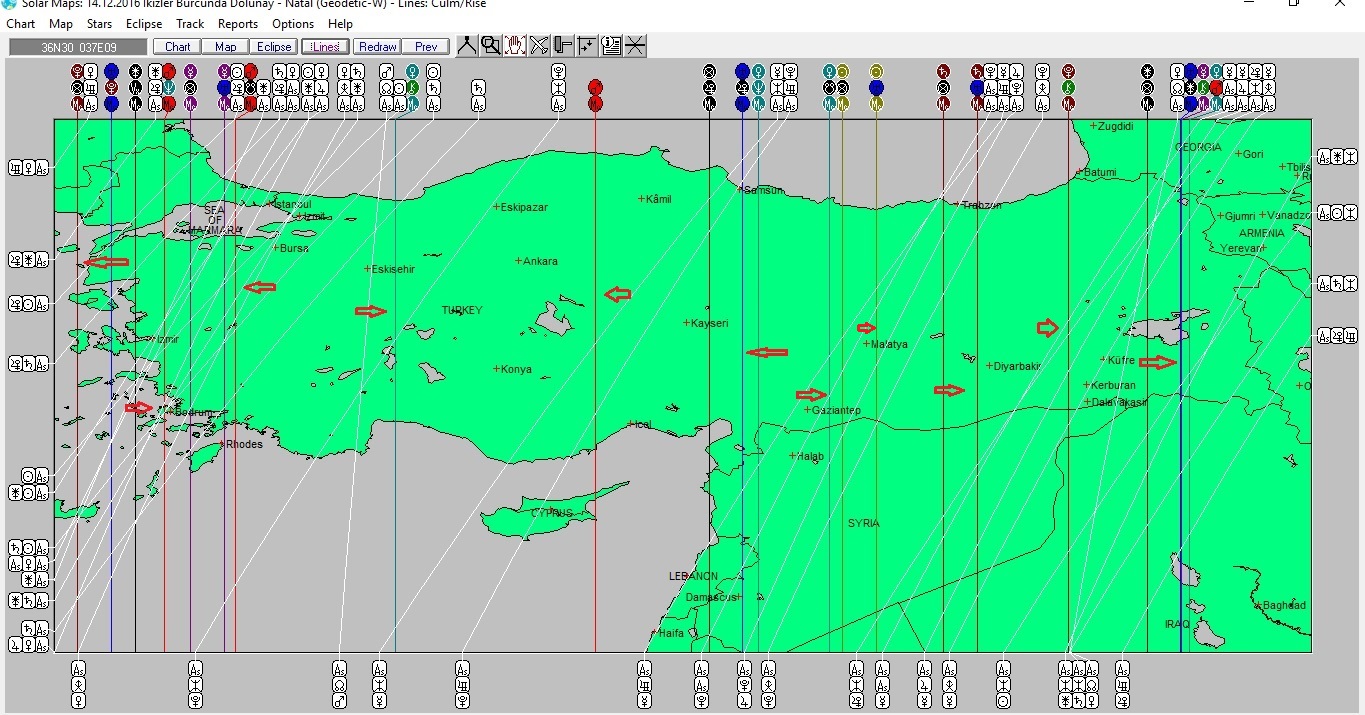Viewport: 1365px width, 715px height.
Task: Click the Map button
Action: pos(224,46)
